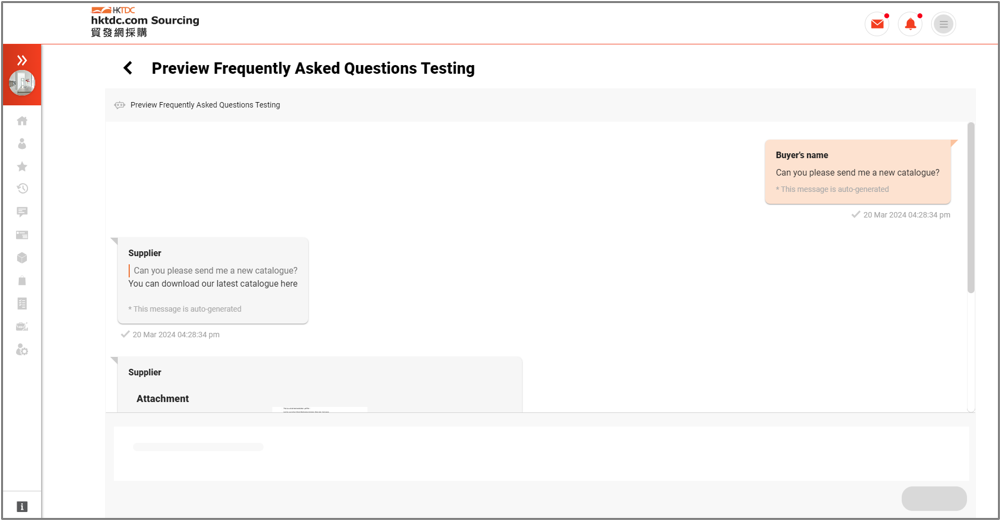Expand the sidebar with double chevron
Viewport: 1003px width, 523px height.
[x=22, y=60]
